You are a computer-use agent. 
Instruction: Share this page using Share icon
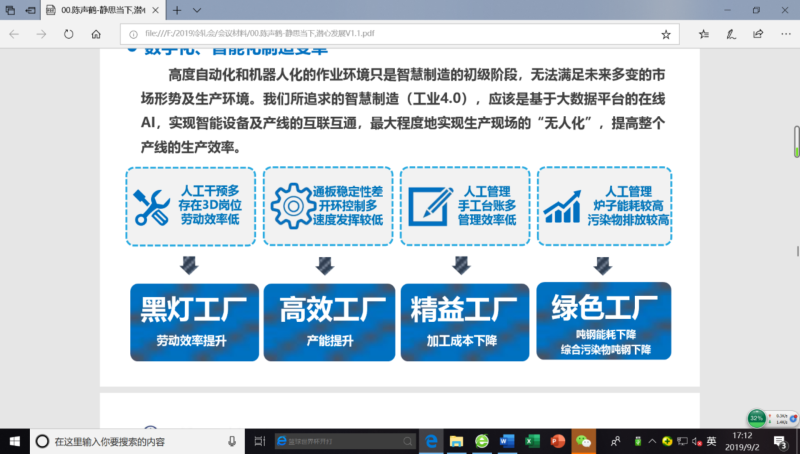[x=758, y=33]
